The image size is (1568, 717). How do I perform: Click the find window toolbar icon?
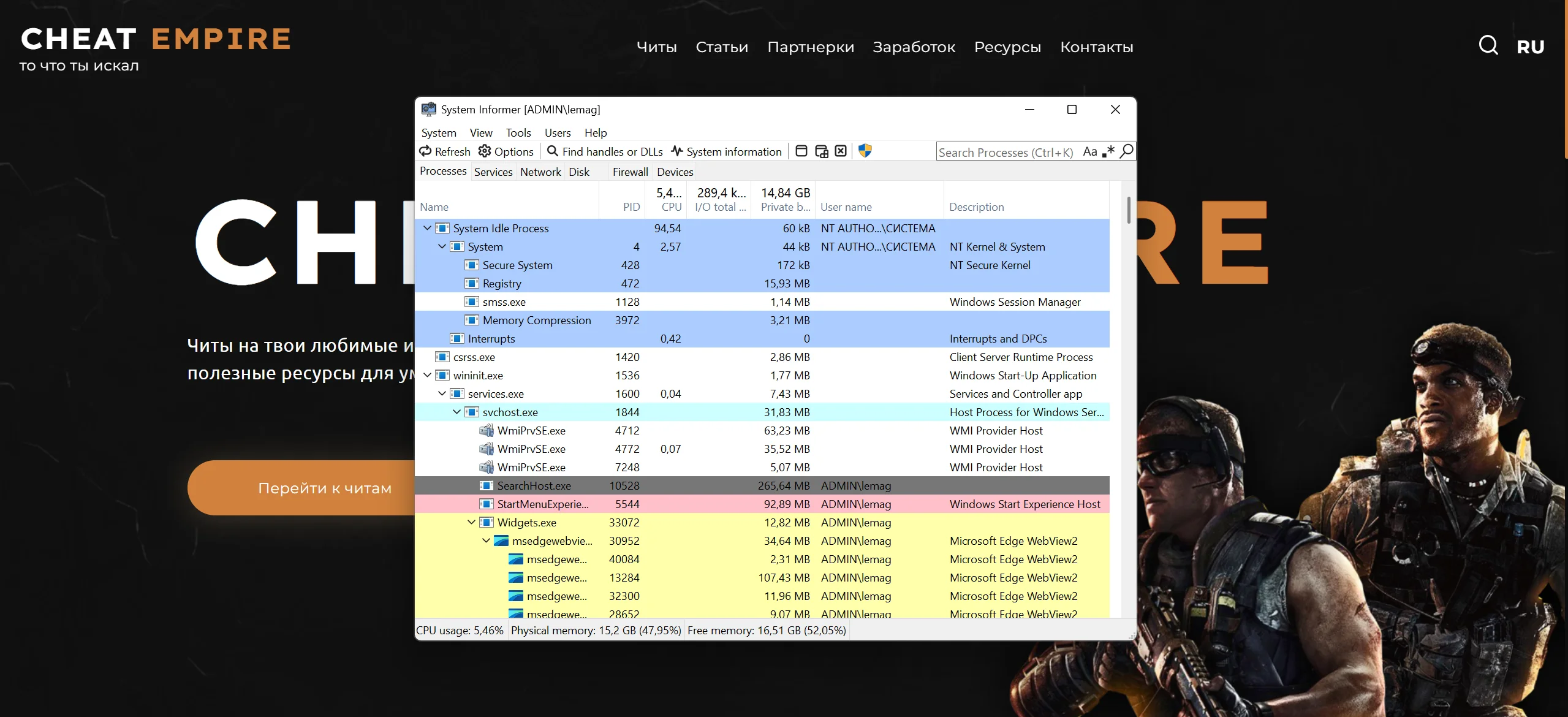[x=801, y=151]
